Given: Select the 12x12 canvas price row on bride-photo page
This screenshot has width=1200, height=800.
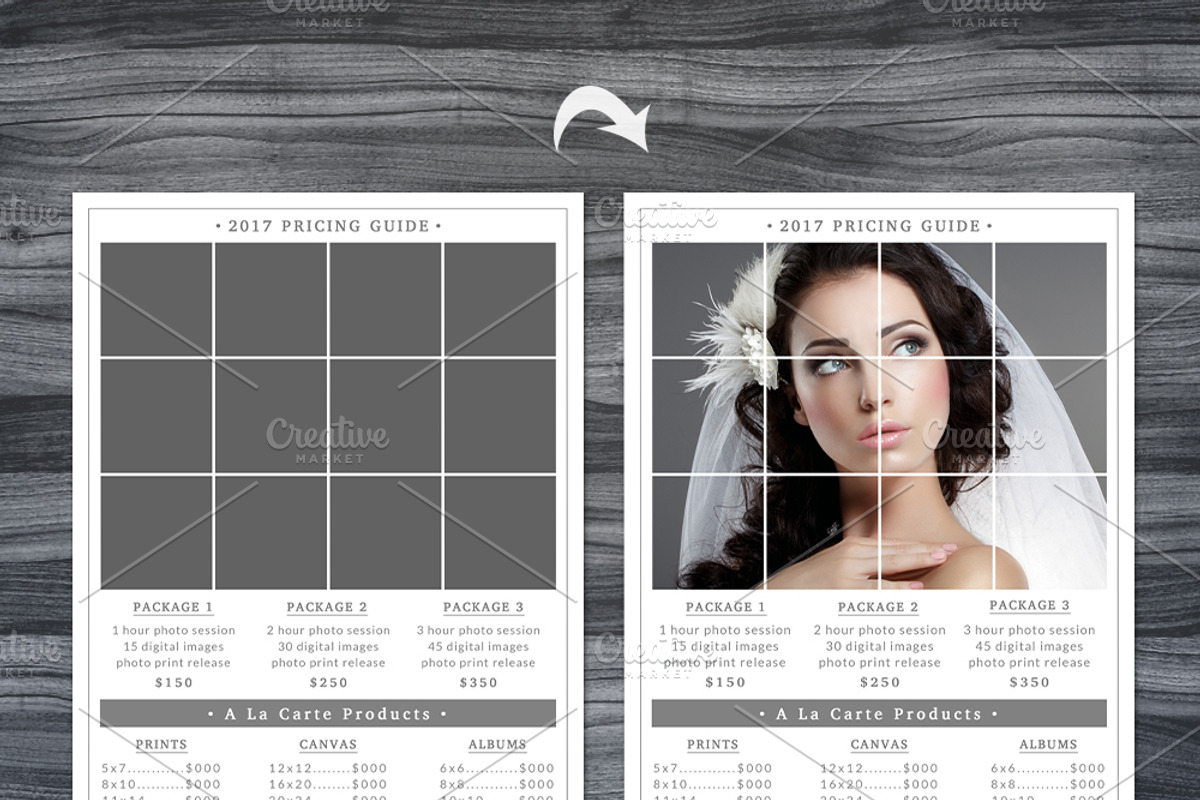Looking at the screenshot, I should click(x=880, y=769).
